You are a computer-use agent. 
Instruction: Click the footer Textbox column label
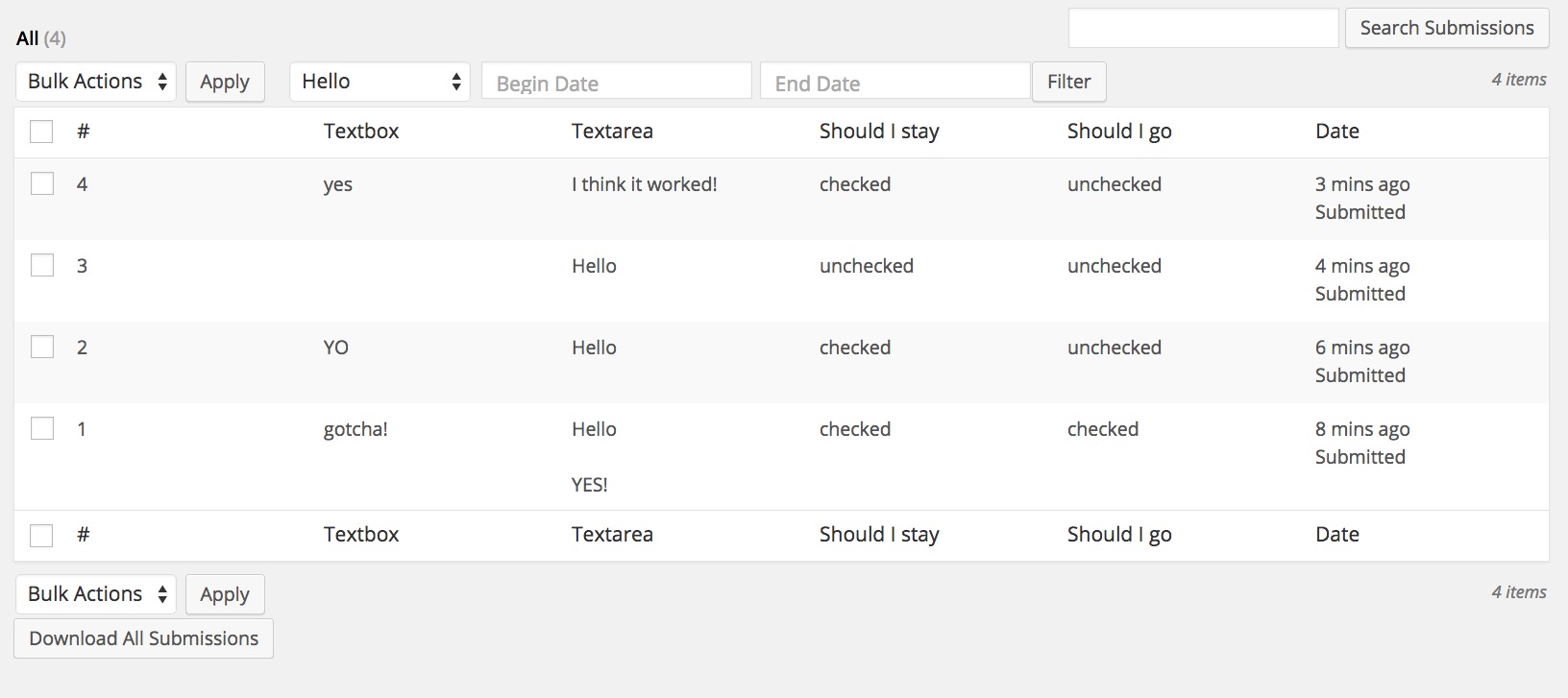pyautogui.click(x=361, y=535)
